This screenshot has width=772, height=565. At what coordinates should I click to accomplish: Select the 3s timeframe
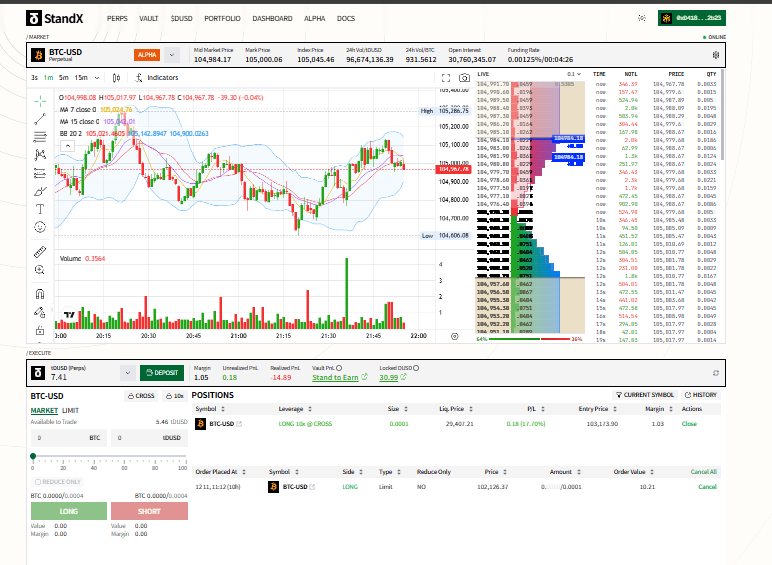(x=34, y=78)
